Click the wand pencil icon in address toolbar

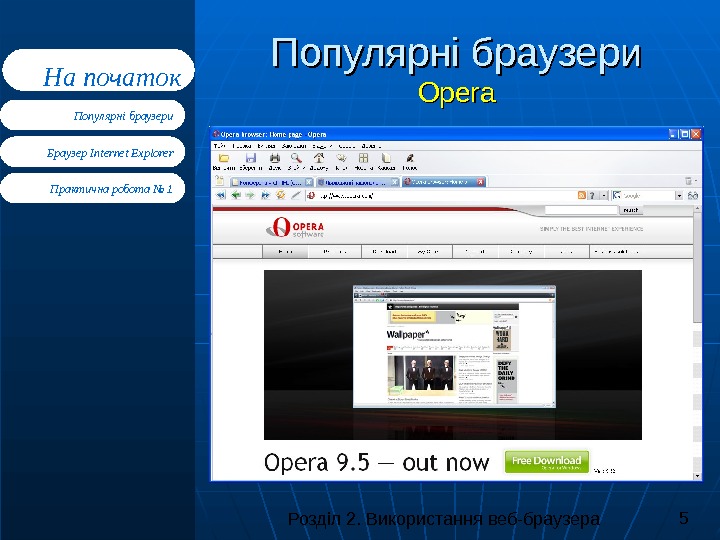pyautogui.click(x=296, y=195)
